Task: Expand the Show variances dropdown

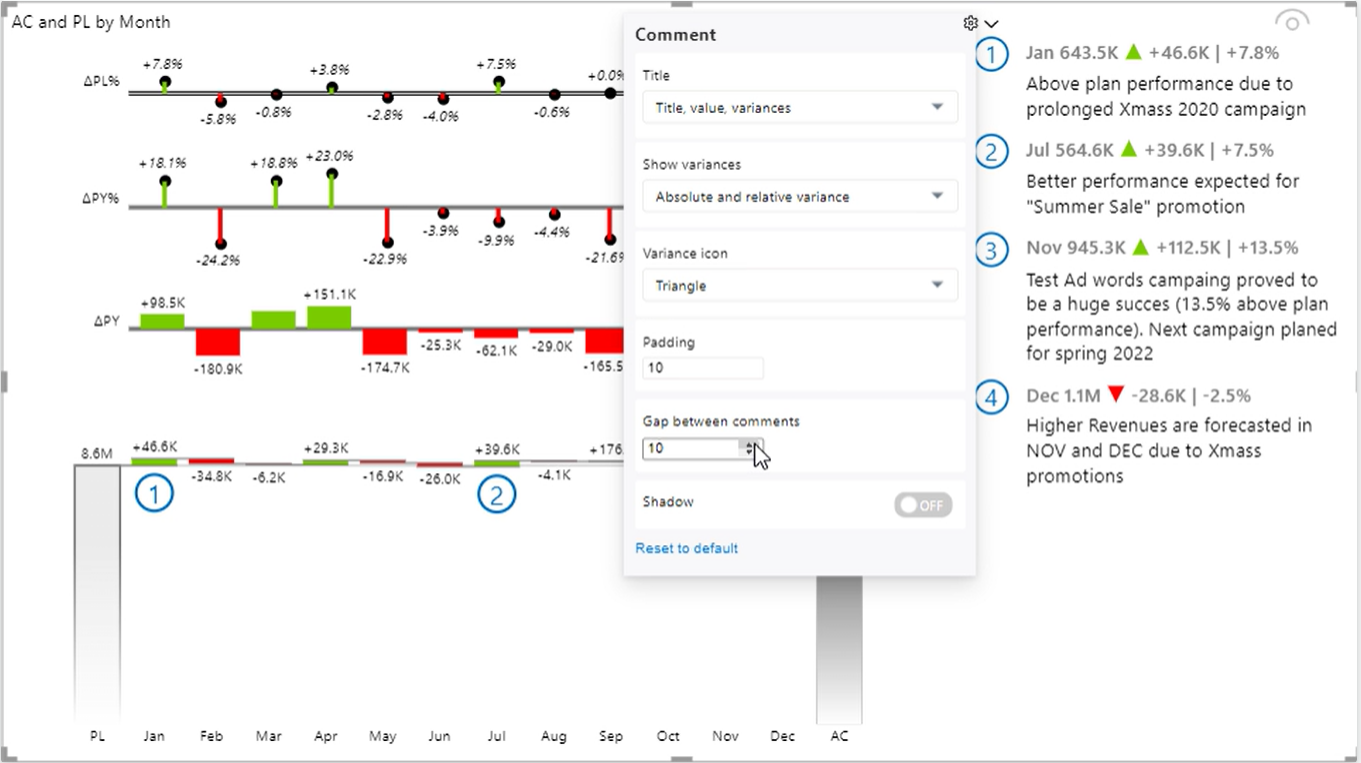Action: (x=799, y=196)
